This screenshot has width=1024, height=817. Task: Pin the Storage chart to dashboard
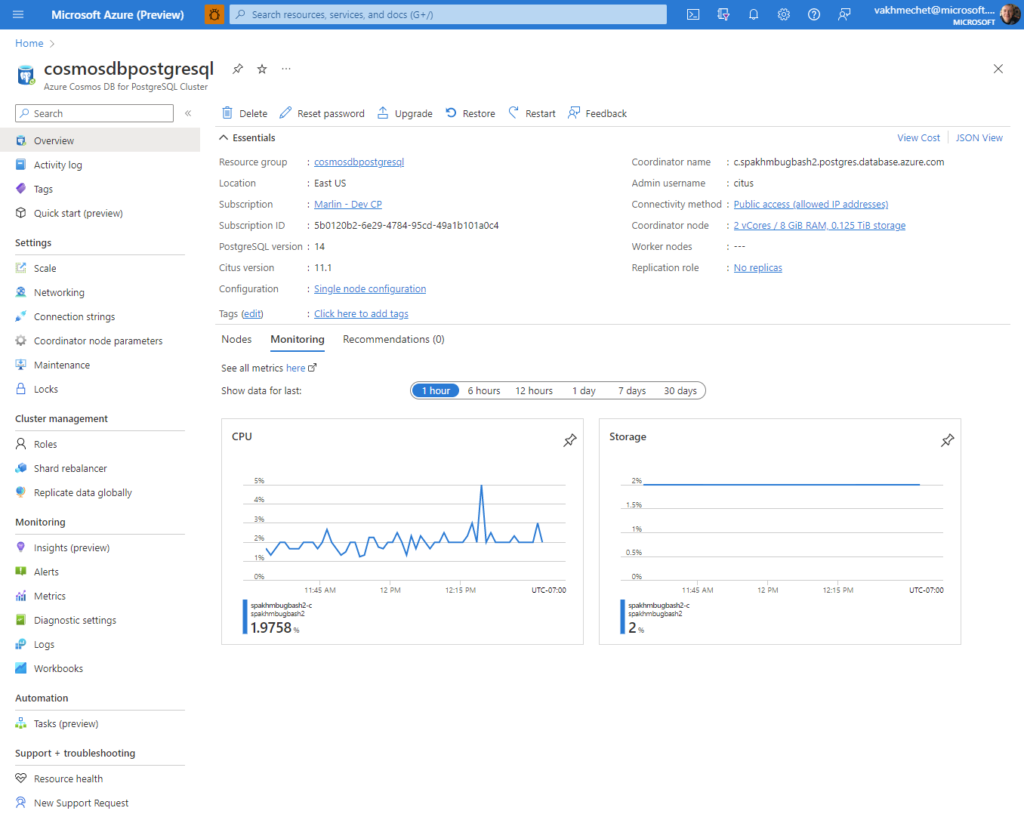click(x=947, y=440)
